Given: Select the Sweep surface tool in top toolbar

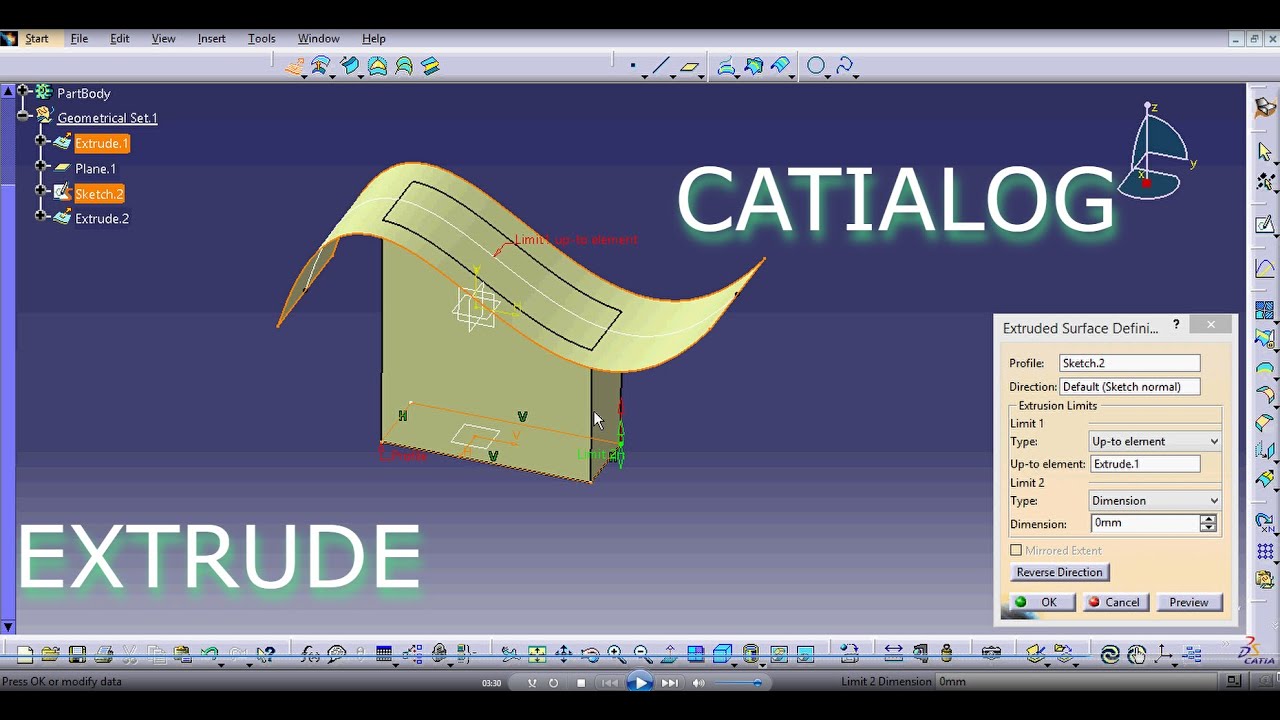Looking at the screenshot, I should [350, 66].
